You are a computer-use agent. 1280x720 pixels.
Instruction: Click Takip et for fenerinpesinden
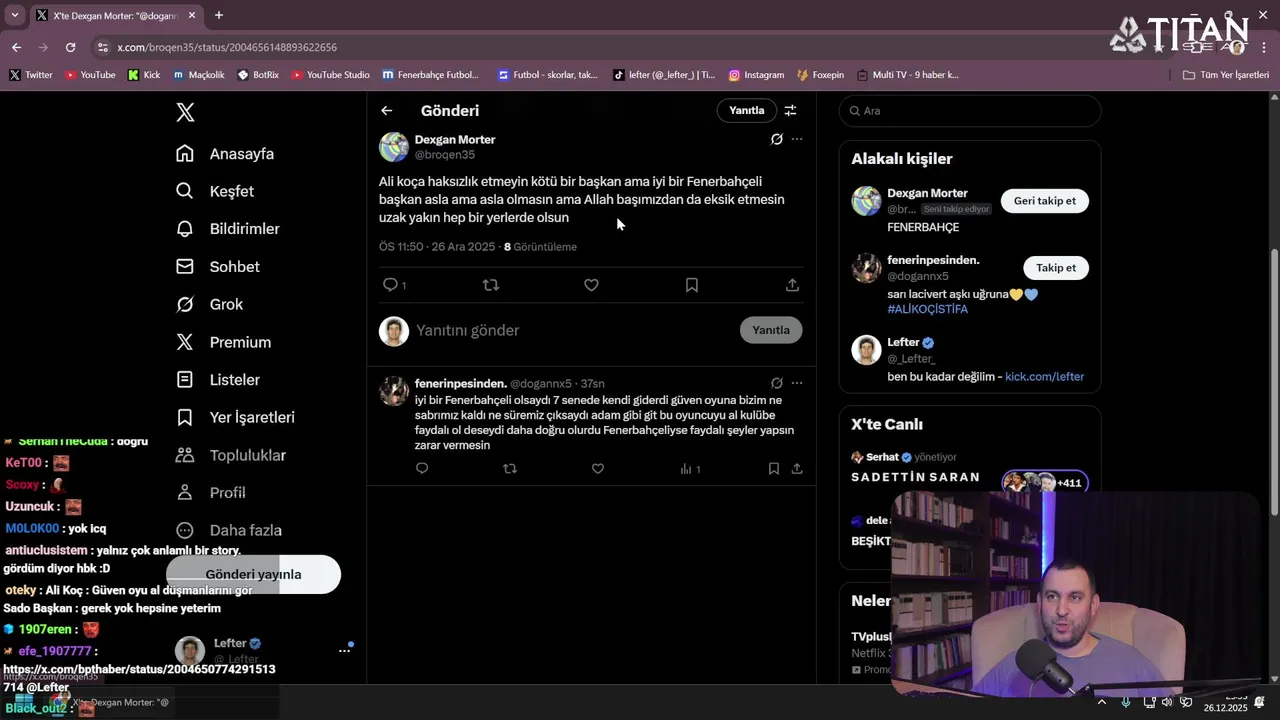[x=1056, y=268]
